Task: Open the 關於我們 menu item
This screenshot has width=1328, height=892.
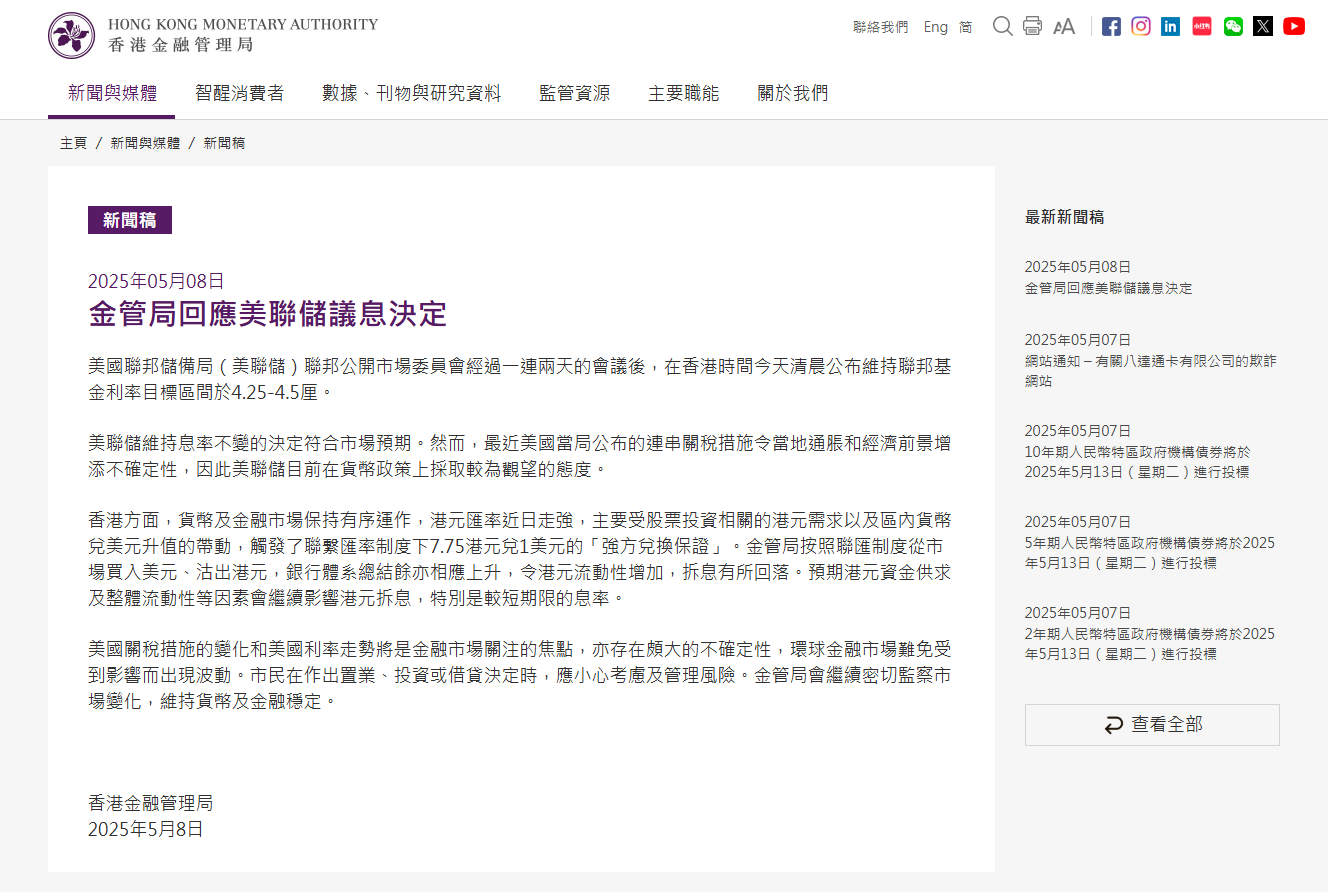Action: (x=792, y=94)
